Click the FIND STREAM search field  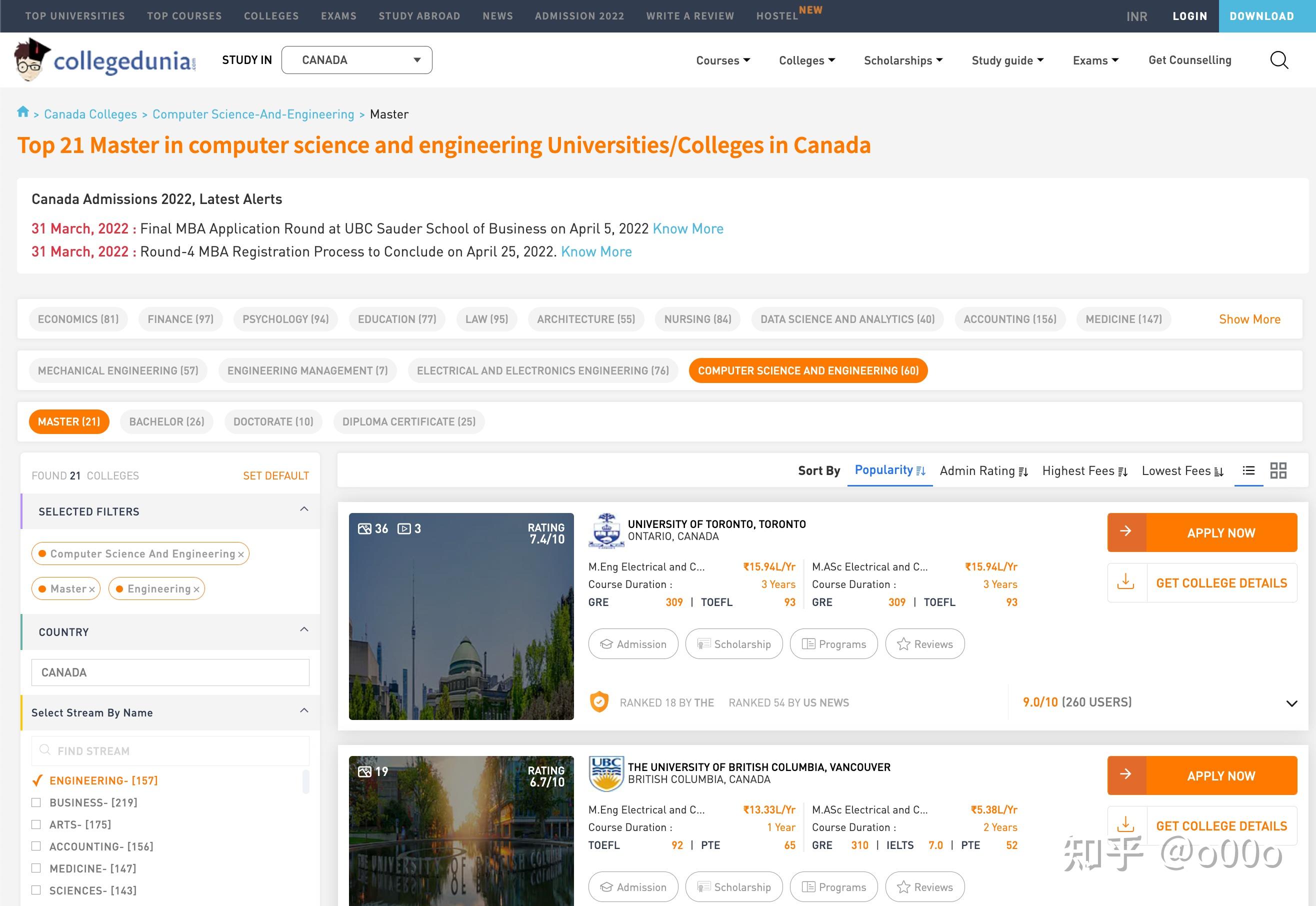(x=170, y=750)
